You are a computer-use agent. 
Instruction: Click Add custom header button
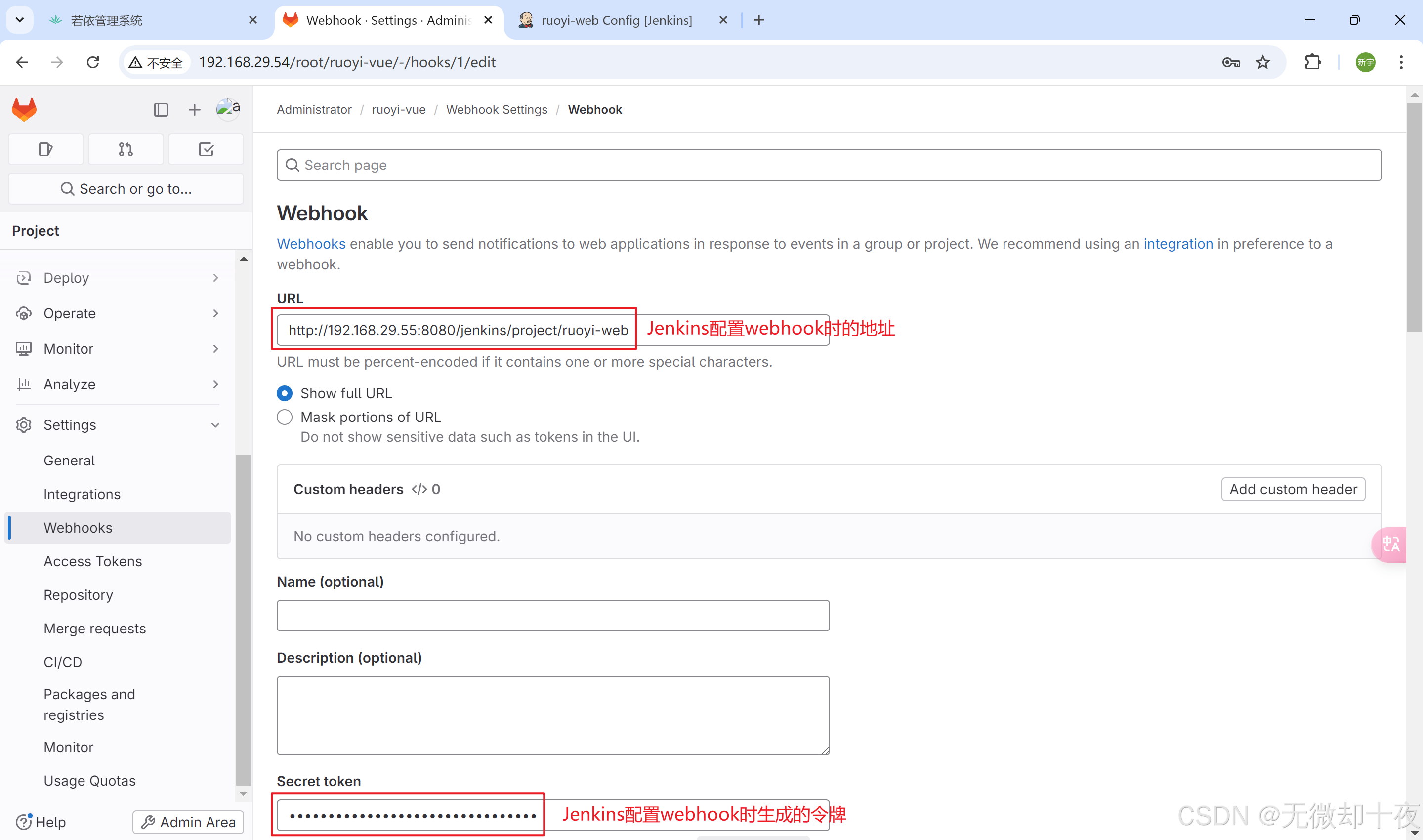[x=1293, y=489]
